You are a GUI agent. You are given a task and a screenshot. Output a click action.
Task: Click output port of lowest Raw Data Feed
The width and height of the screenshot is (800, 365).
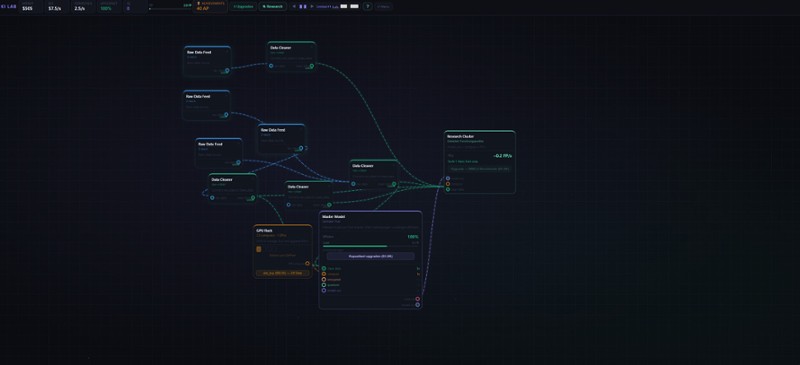(238, 163)
